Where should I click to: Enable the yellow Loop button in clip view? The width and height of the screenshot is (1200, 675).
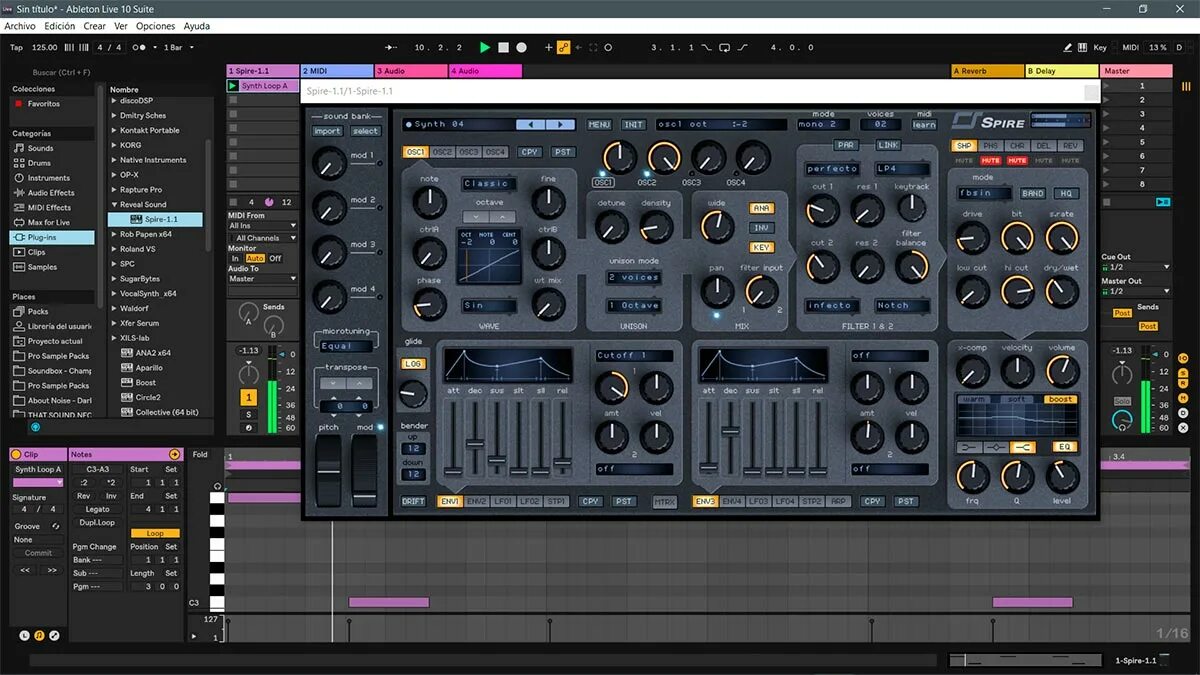tap(155, 533)
